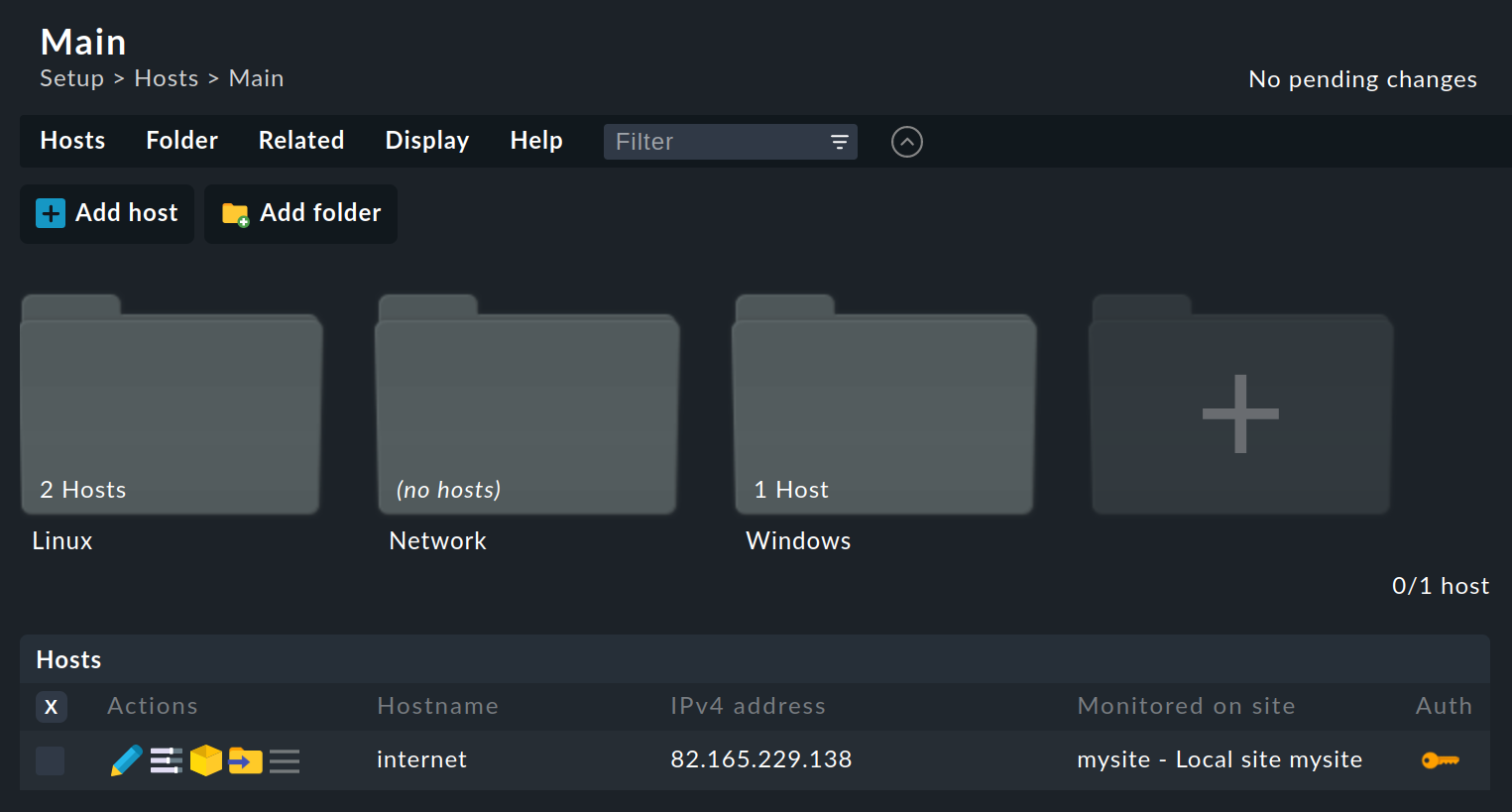Open the Related menu
Viewport: 1512px width, 812px height.
coord(301,141)
